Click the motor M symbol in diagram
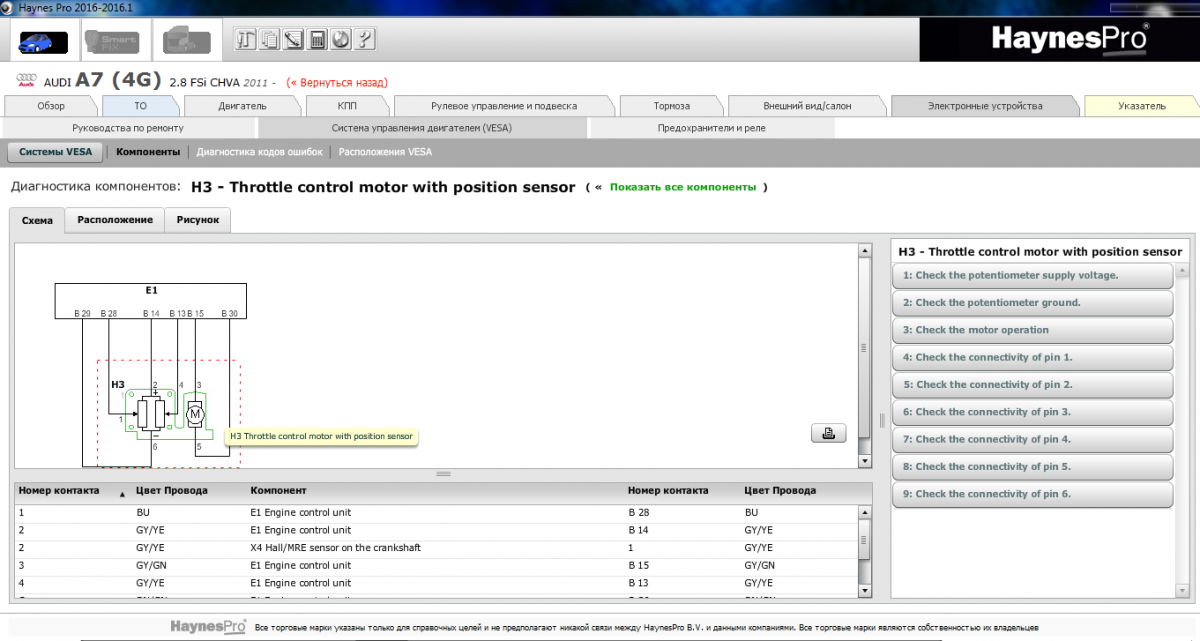This screenshot has width=1200, height=641. tap(196, 413)
